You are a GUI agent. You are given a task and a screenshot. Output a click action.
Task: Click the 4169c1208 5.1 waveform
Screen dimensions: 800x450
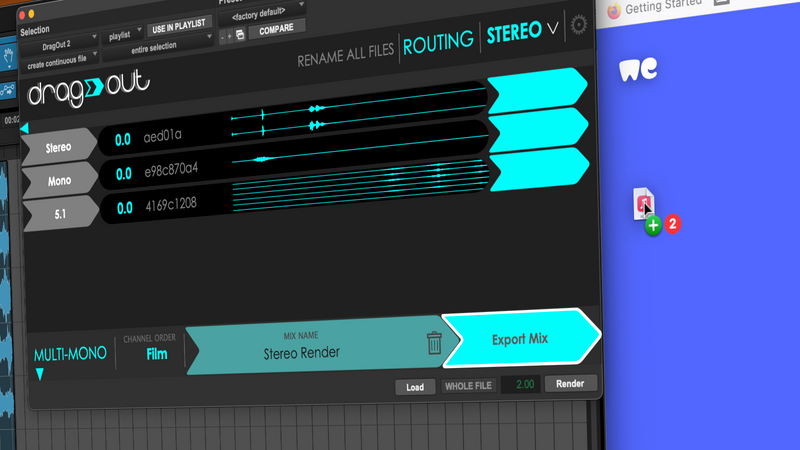click(x=360, y=185)
